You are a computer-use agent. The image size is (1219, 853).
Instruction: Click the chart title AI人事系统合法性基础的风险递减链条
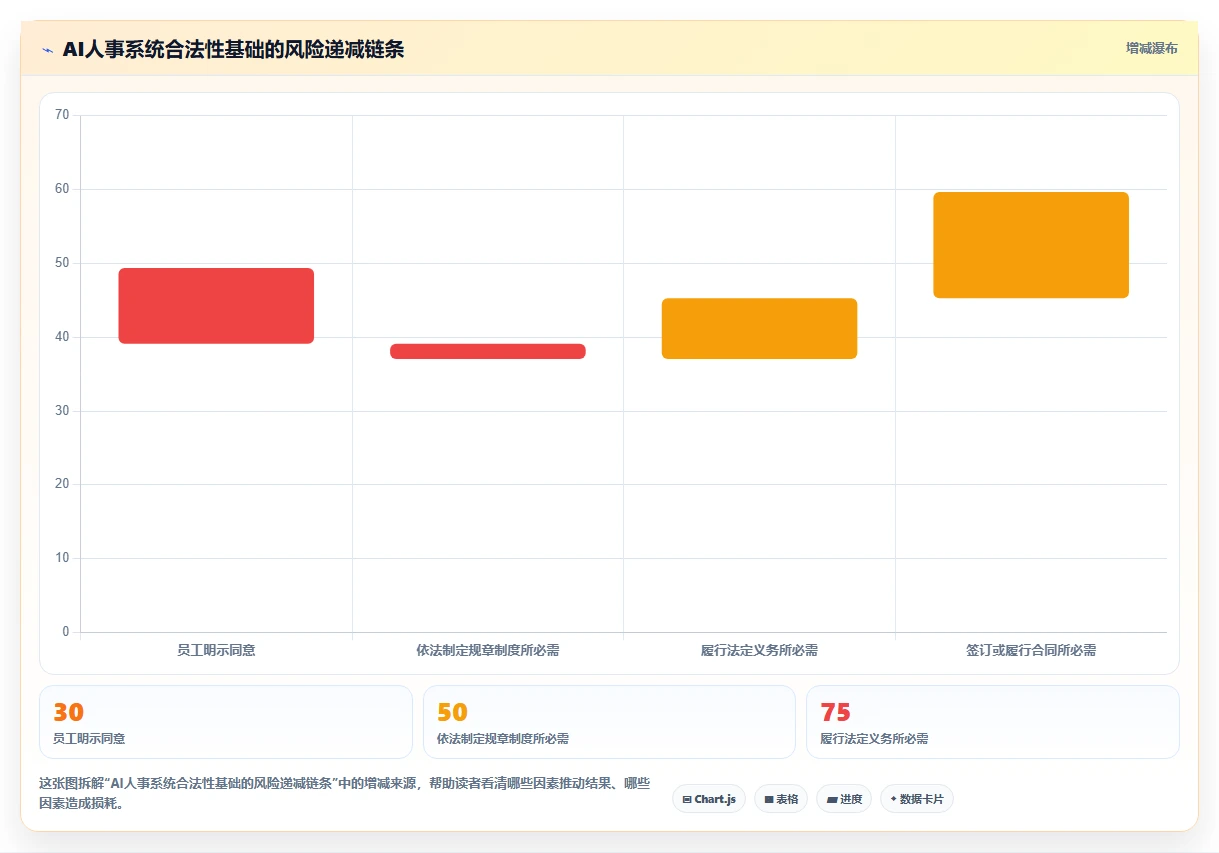[x=233, y=49]
